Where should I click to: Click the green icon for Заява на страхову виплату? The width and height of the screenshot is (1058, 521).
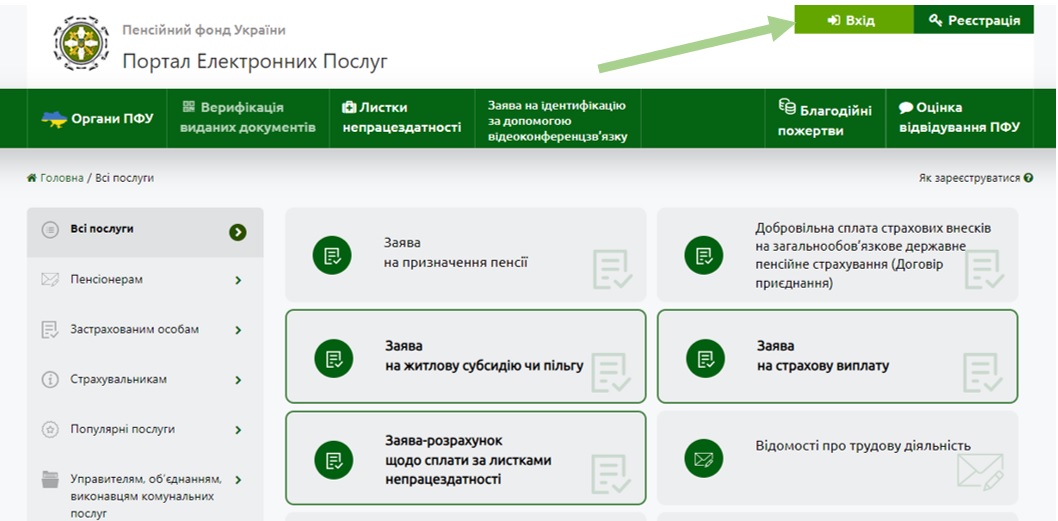(703, 358)
